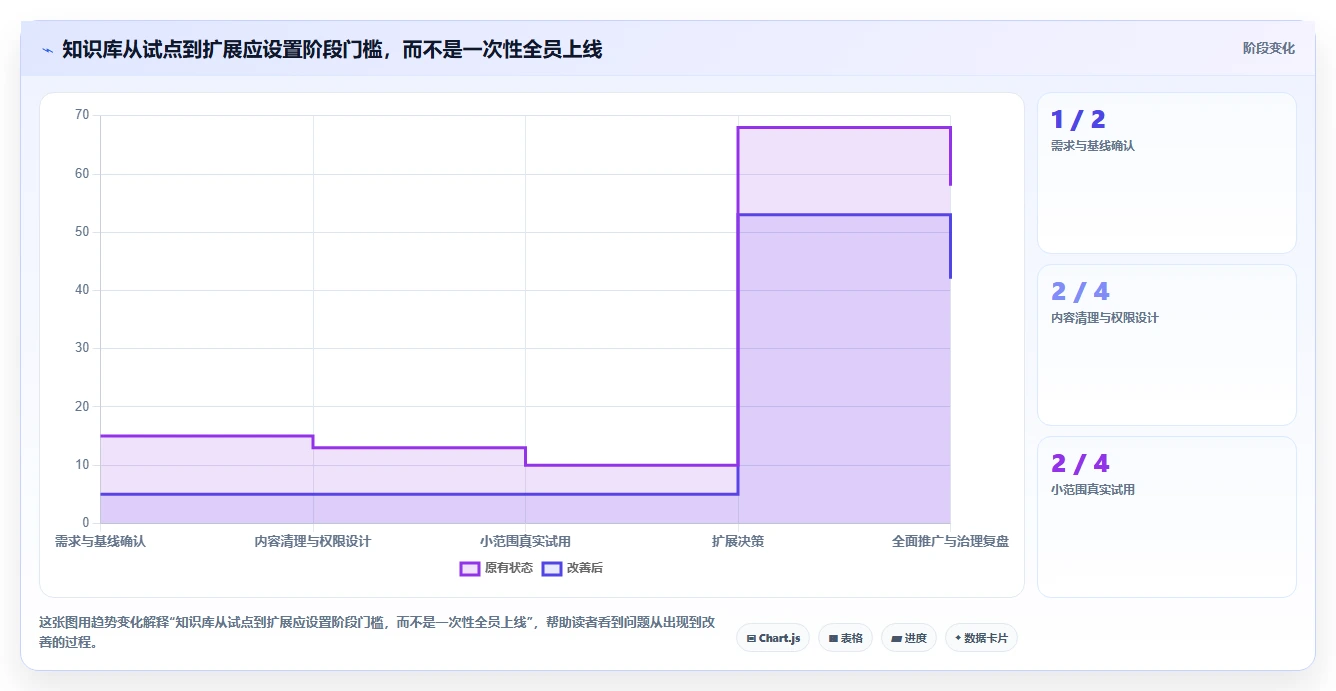
Task: Click the lightning icon beside the title
Action: (x=47, y=49)
